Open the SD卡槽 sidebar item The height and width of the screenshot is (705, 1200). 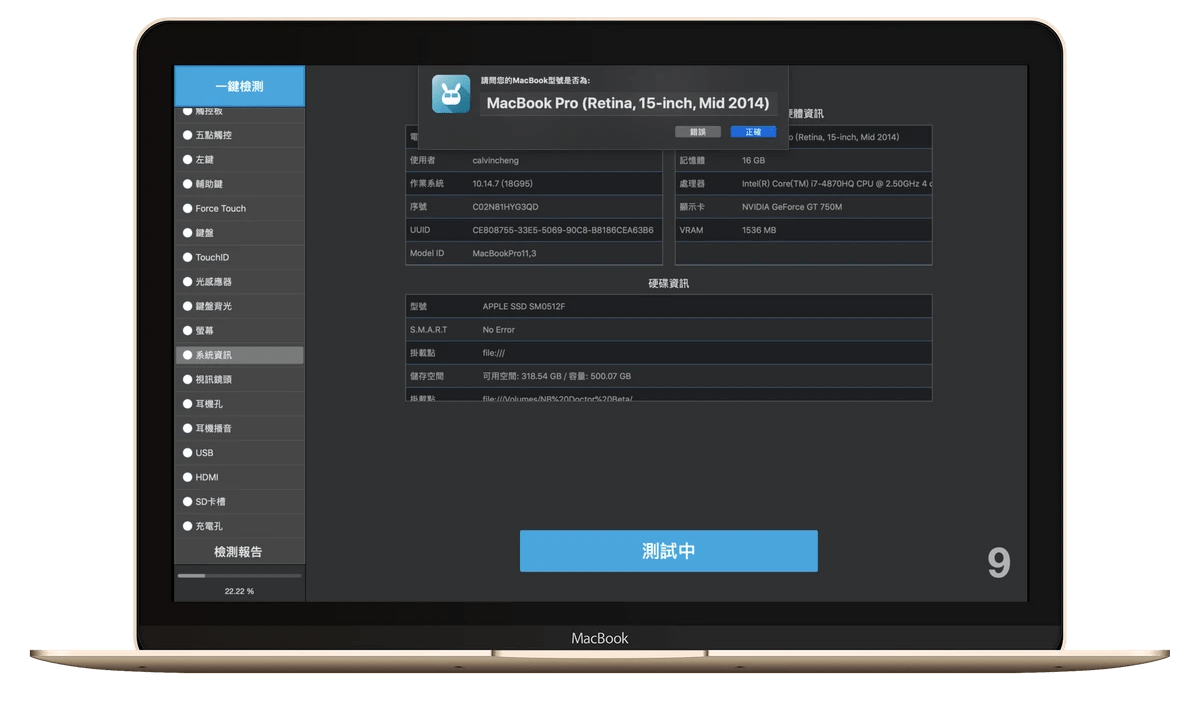tap(240, 501)
